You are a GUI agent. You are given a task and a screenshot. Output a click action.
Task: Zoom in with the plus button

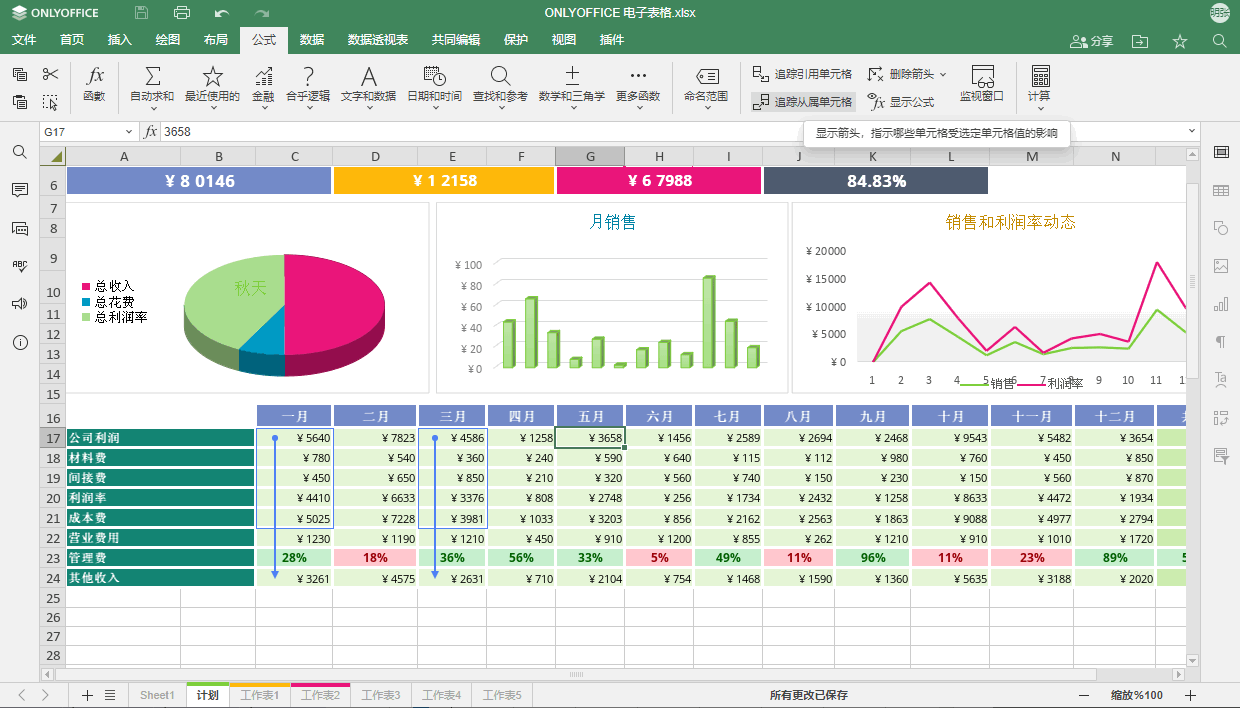point(1190,695)
